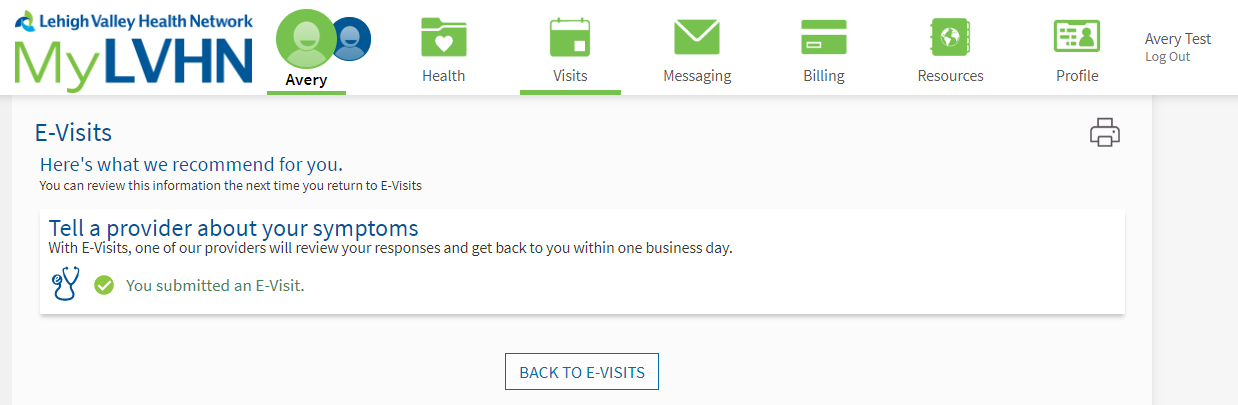The image size is (1238, 405).
Task: Click the green submitted checkmark icon
Action: point(104,286)
